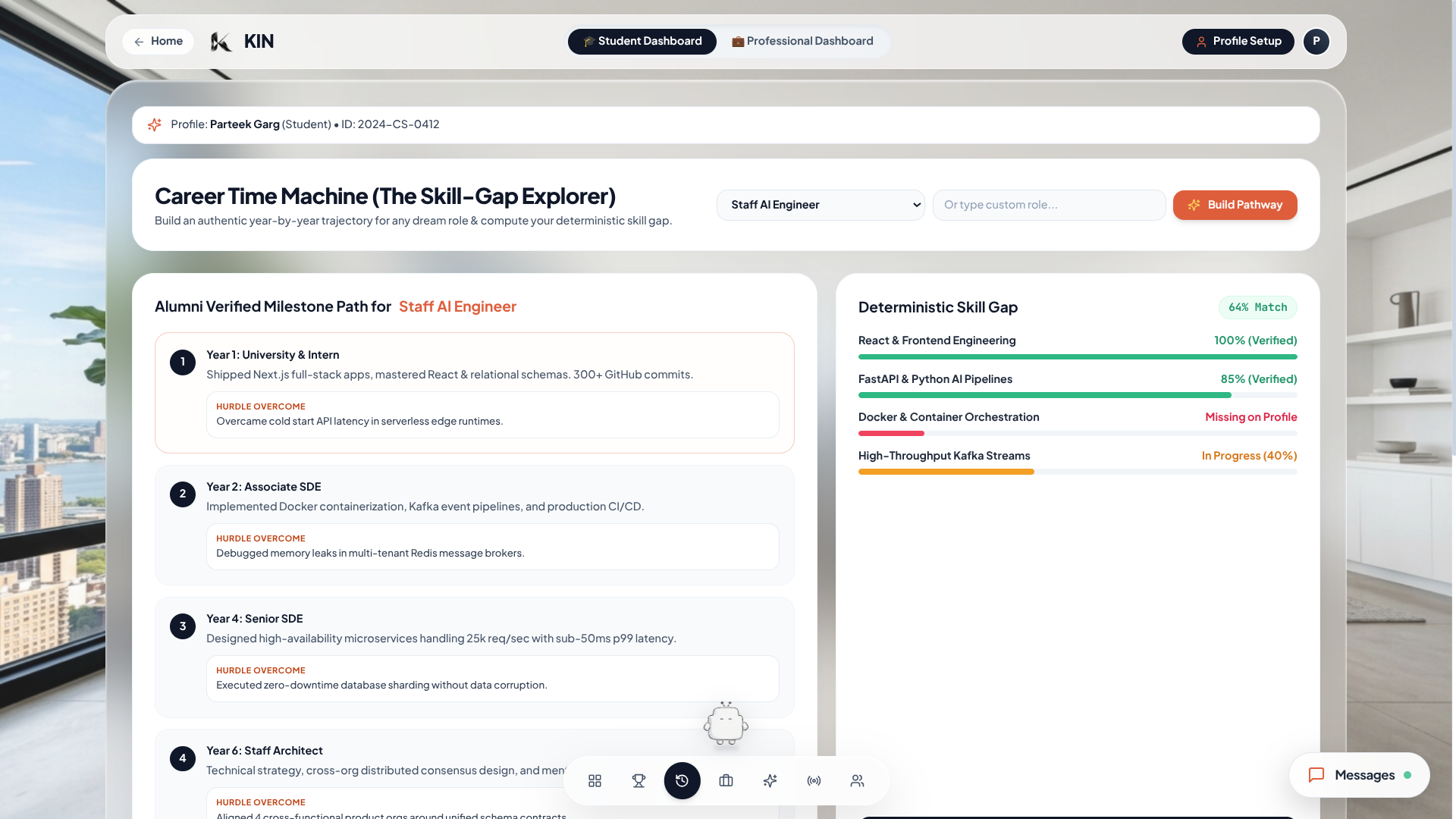The width and height of the screenshot is (1456, 819).
Task: Click the P user avatar
Action: [x=1316, y=42]
